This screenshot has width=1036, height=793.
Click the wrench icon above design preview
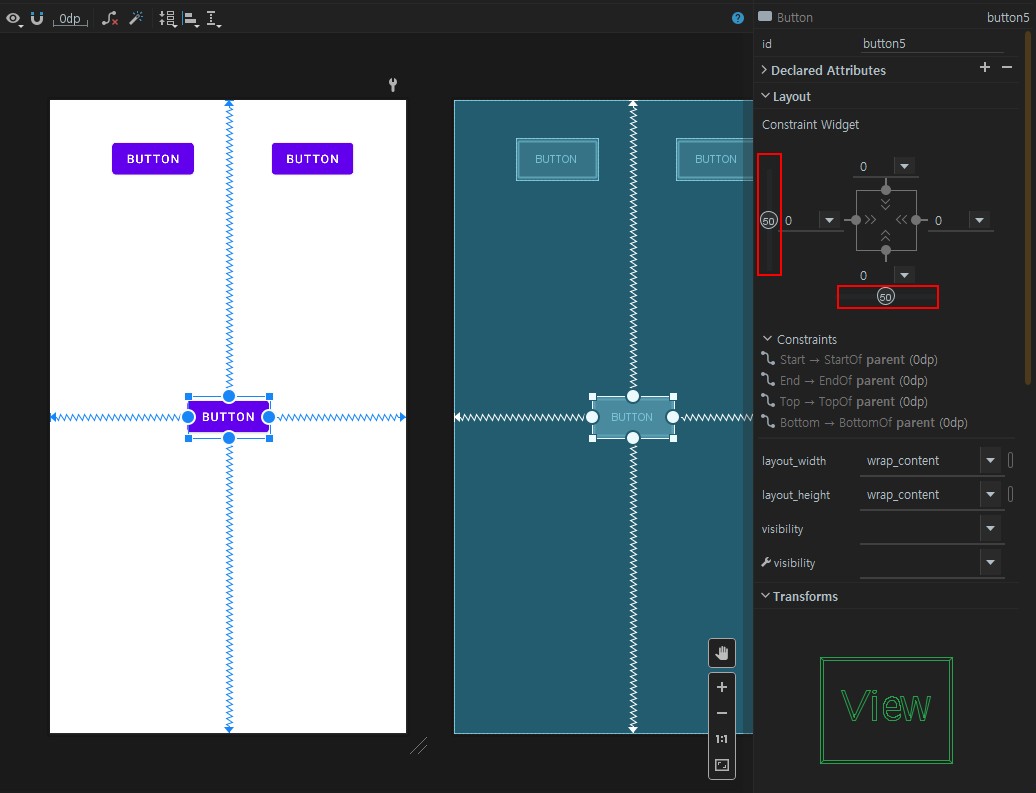point(392,85)
